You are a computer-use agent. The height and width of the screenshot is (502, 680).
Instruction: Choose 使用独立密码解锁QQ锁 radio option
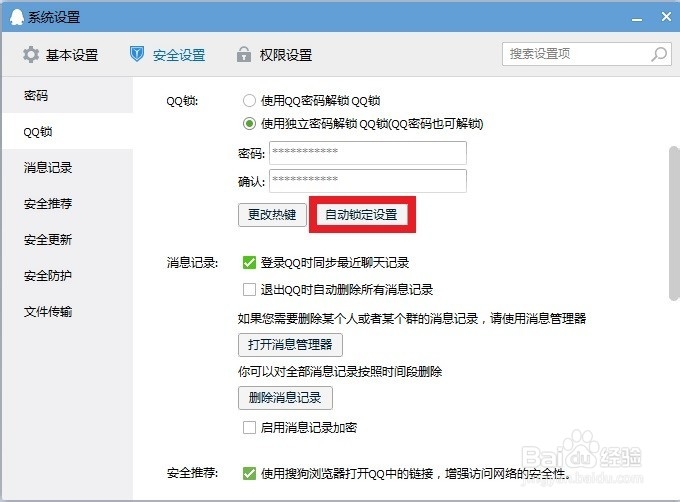tap(249, 124)
